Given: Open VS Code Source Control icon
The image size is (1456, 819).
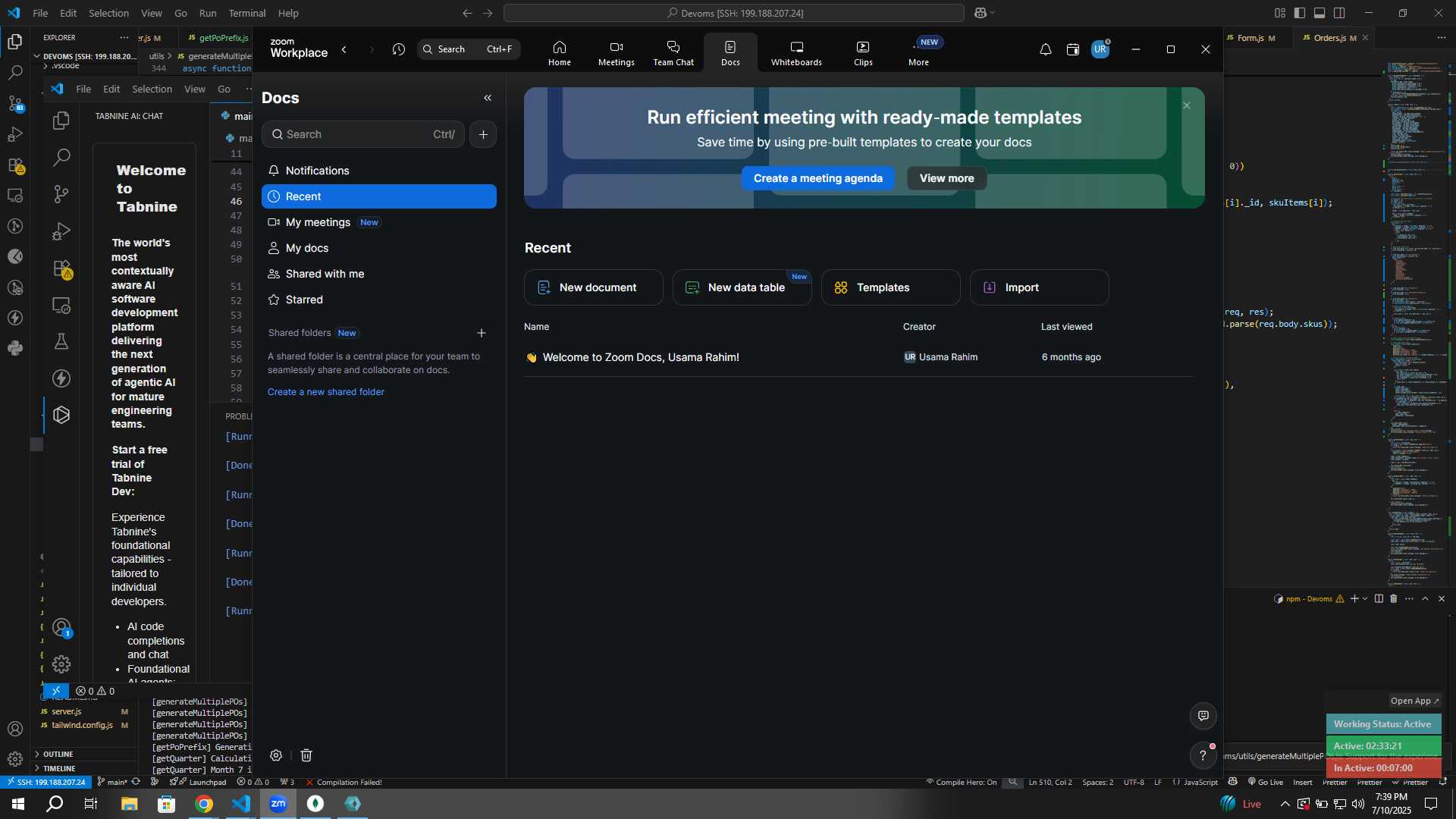Looking at the screenshot, I should click(14, 104).
